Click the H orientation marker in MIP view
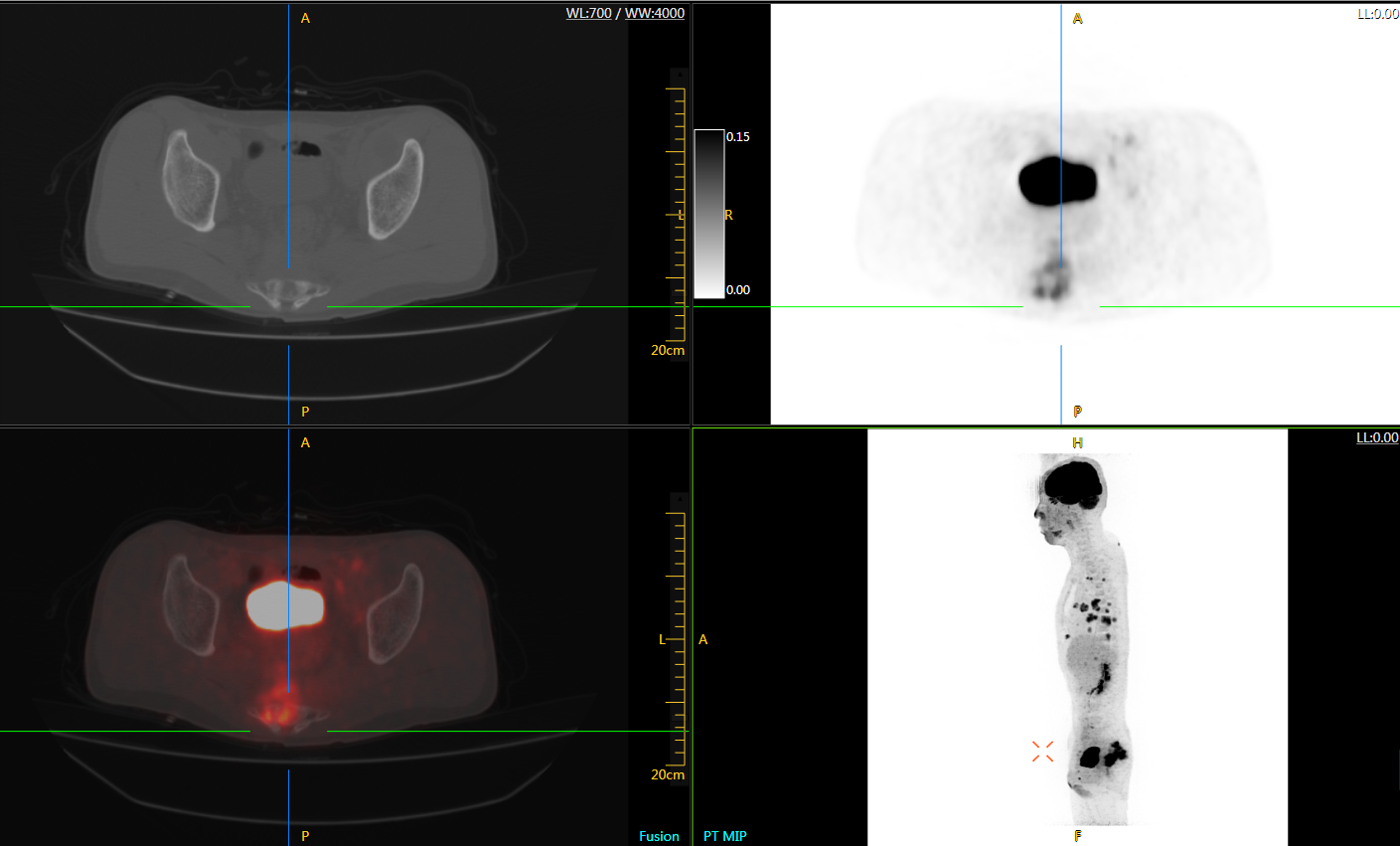The width and height of the screenshot is (1400, 846). pyautogui.click(x=1077, y=442)
